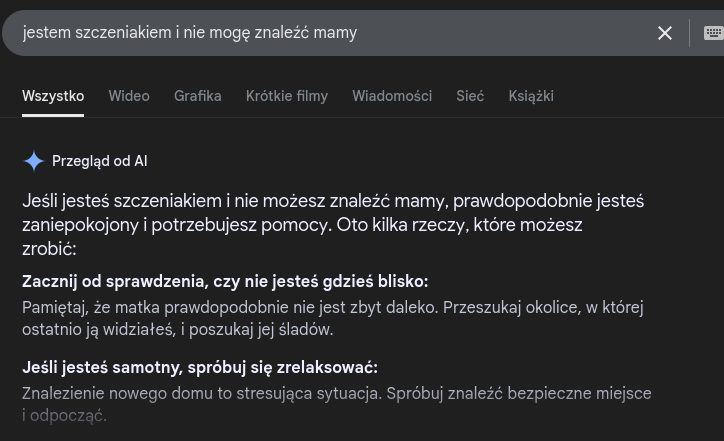Open the on-screen keyboard input tool
The image size is (724, 441).
click(712, 33)
